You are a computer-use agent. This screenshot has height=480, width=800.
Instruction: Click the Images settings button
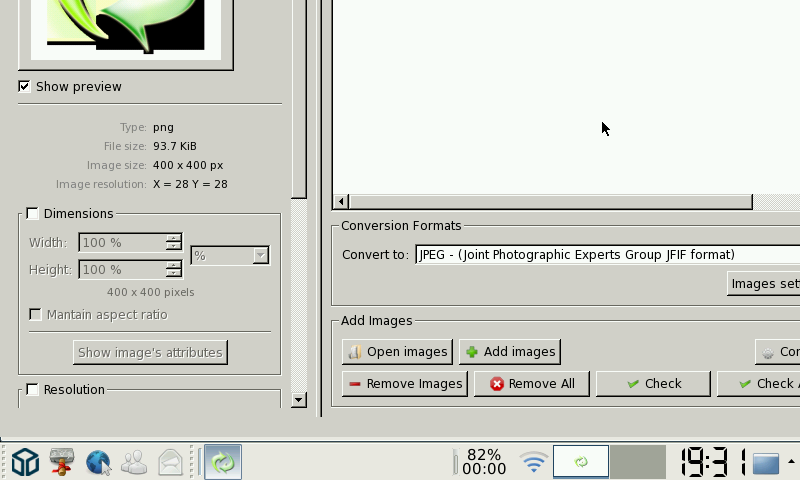pyautogui.click(x=763, y=284)
